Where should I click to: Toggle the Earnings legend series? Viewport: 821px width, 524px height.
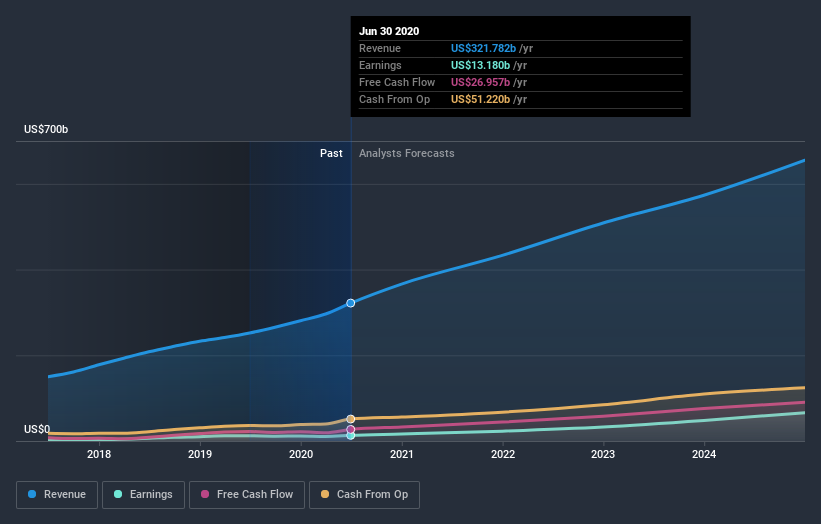coord(143,495)
